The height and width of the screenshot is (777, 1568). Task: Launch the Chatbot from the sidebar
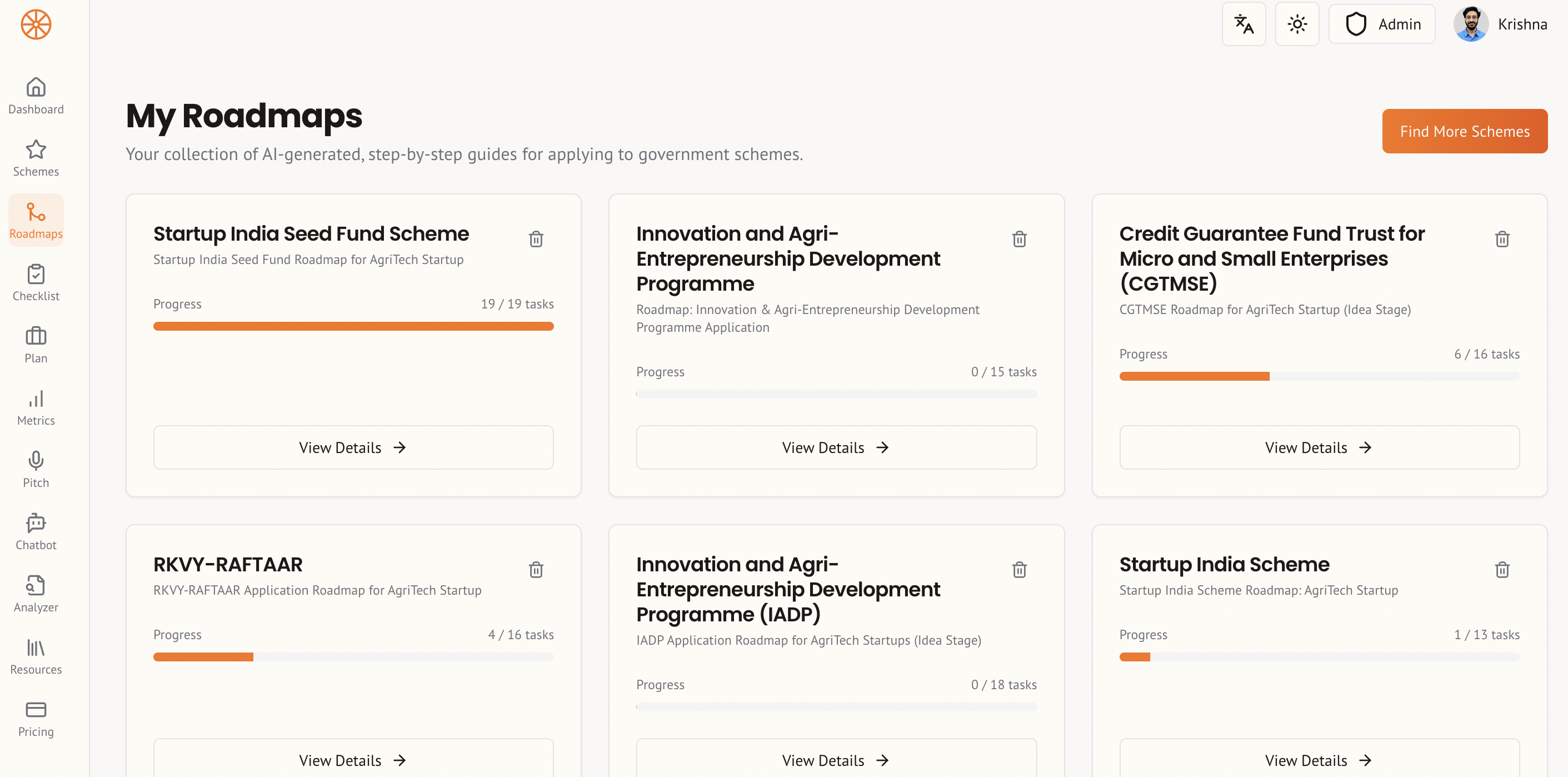tap(36, 531)
